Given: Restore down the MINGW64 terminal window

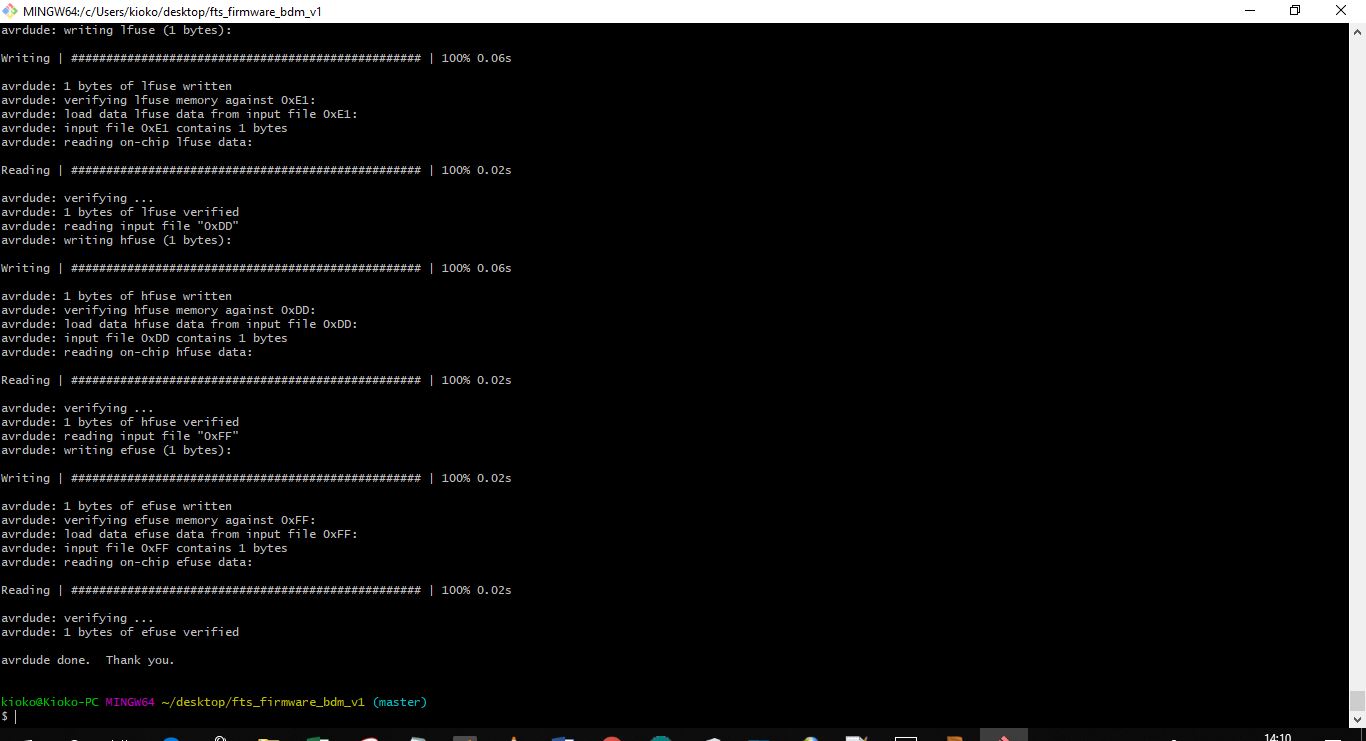Looking at the screenshot, I should click(1295, 11).
